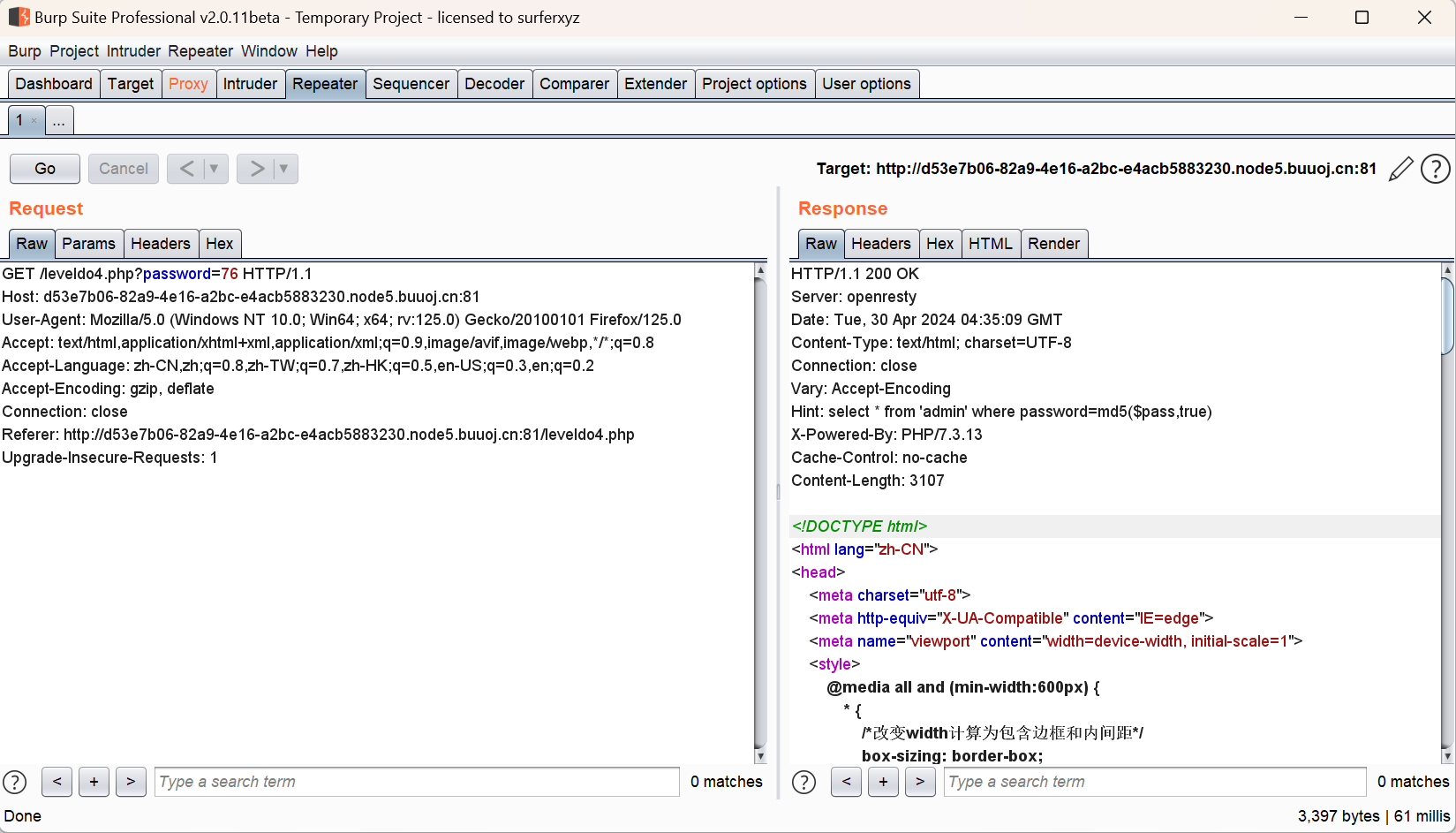Click the request Referer header line
The image size is (1456, 833).
(318, 435)
